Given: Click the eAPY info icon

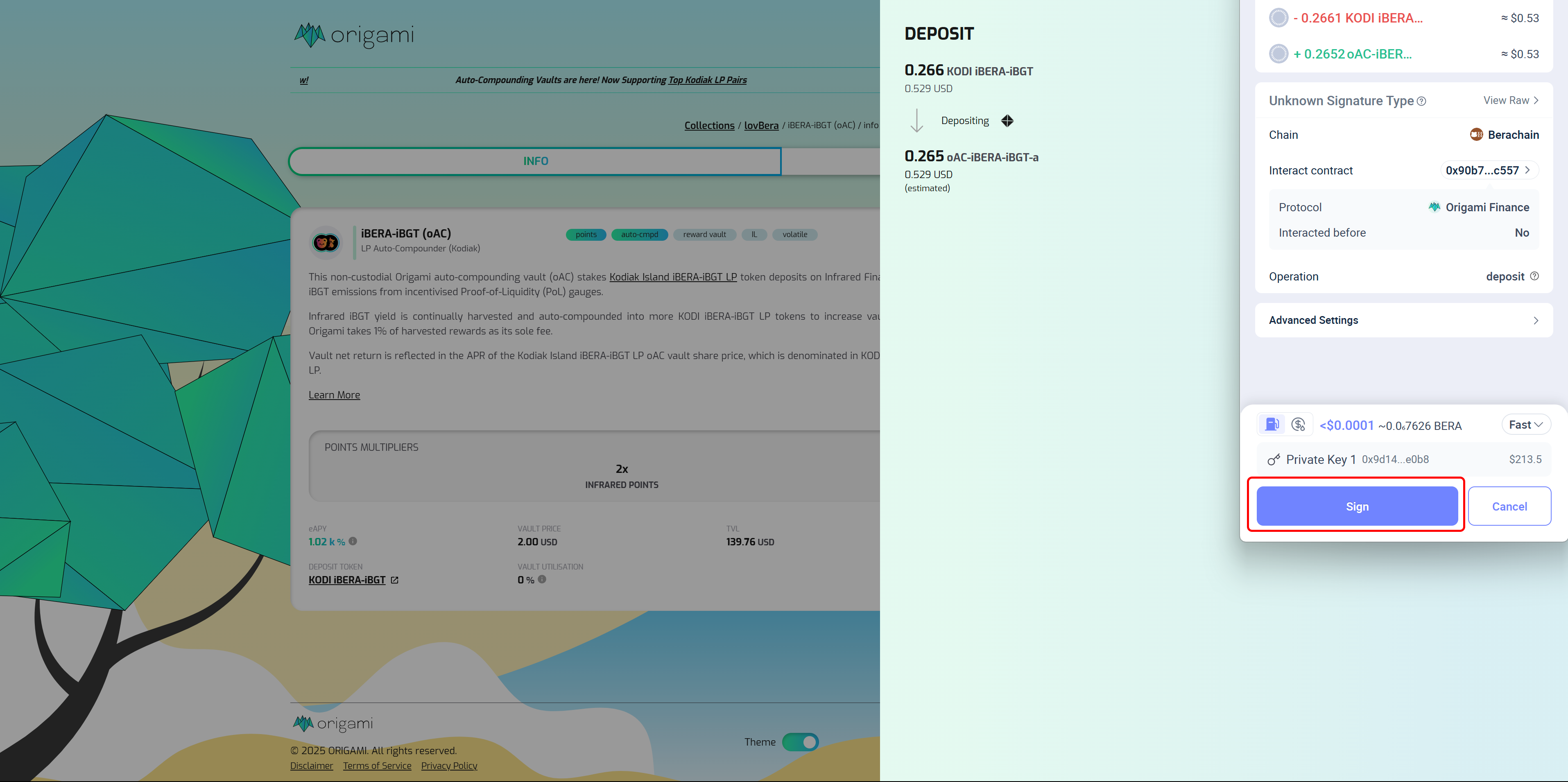Looking at the screenshot, I should (x=353, y=541).
